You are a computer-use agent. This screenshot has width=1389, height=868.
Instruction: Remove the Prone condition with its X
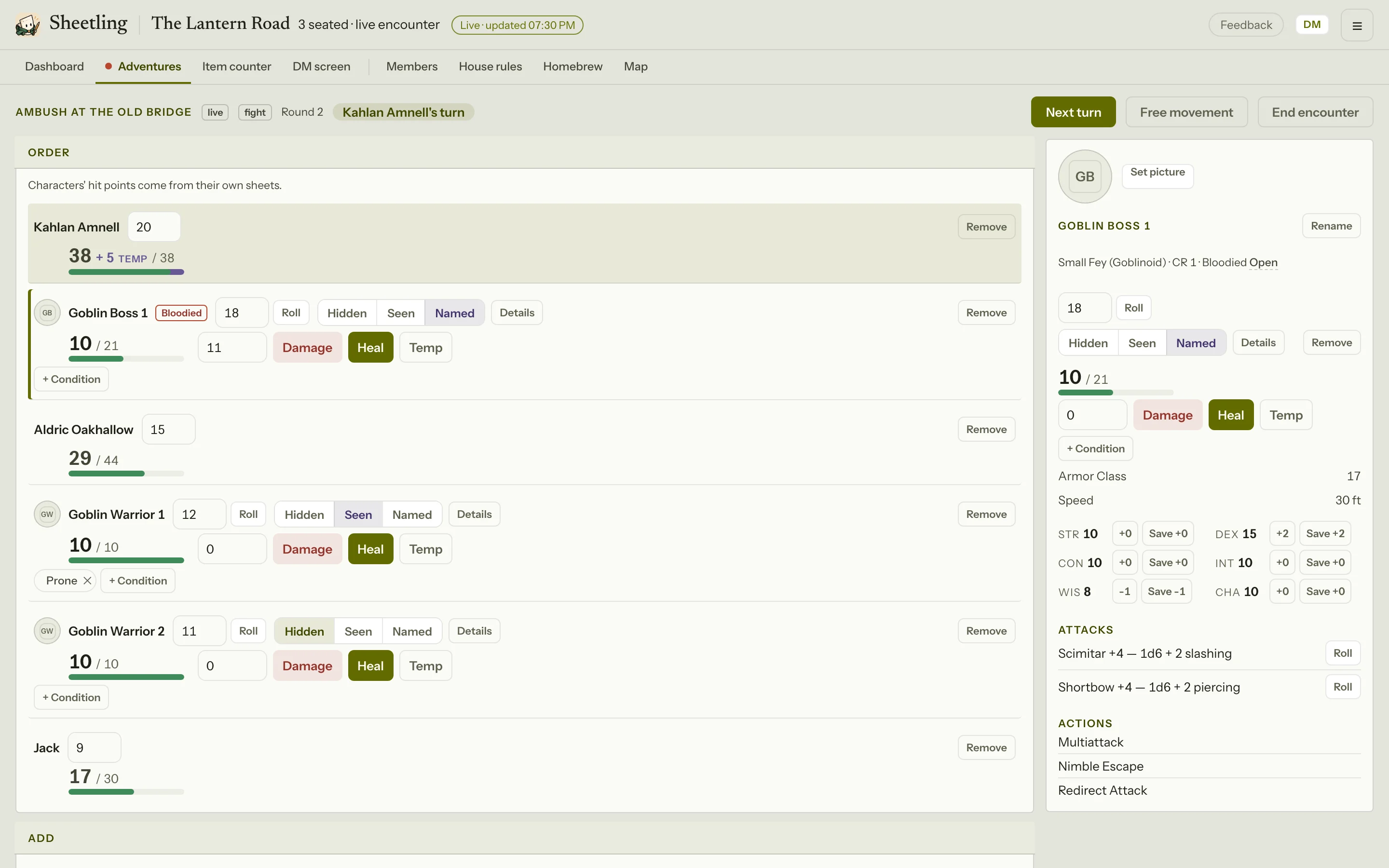pyautogui.click(x=87, y=581)
